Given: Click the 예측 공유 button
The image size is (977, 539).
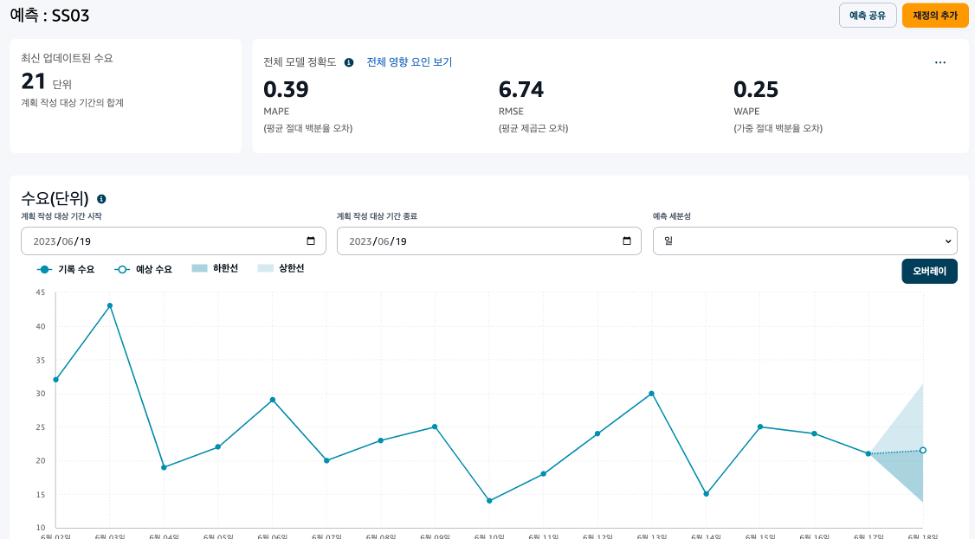Looking at the screenshot, I should coord(867,15).
